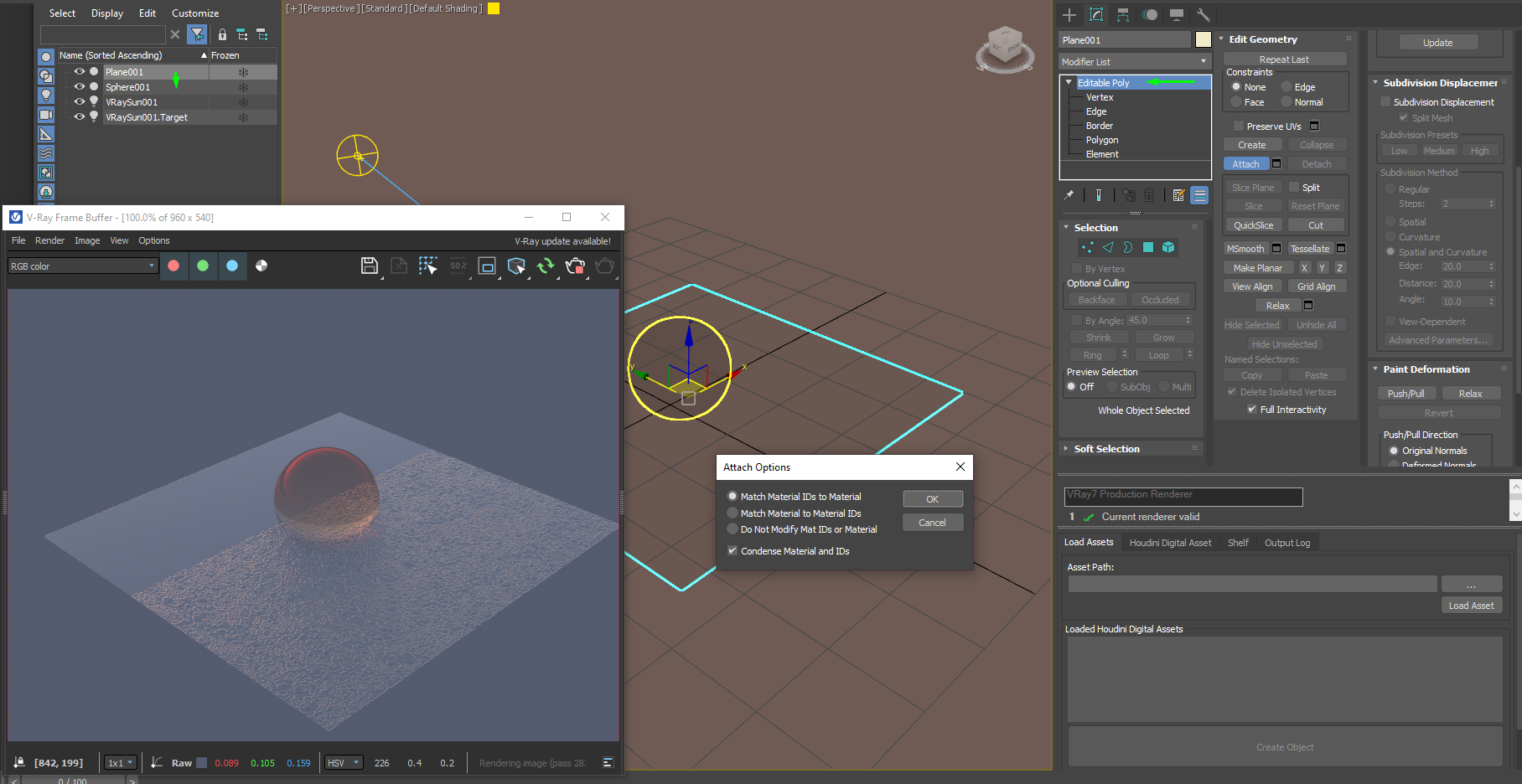Viewport: 1522px width, 784px height.
Task: Switch to the Output Log tab
Action: [x=1286, y=543]
